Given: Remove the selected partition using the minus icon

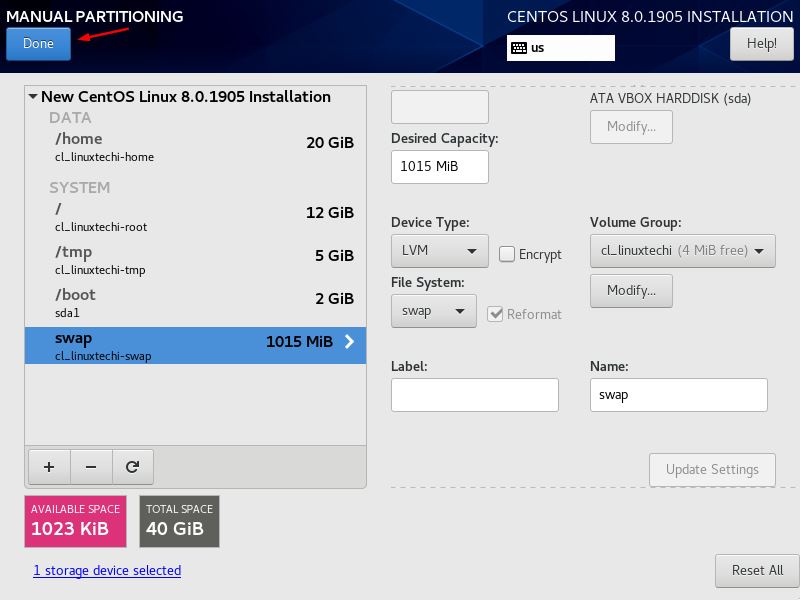Looking at the screenshot, I should point(90,466).
